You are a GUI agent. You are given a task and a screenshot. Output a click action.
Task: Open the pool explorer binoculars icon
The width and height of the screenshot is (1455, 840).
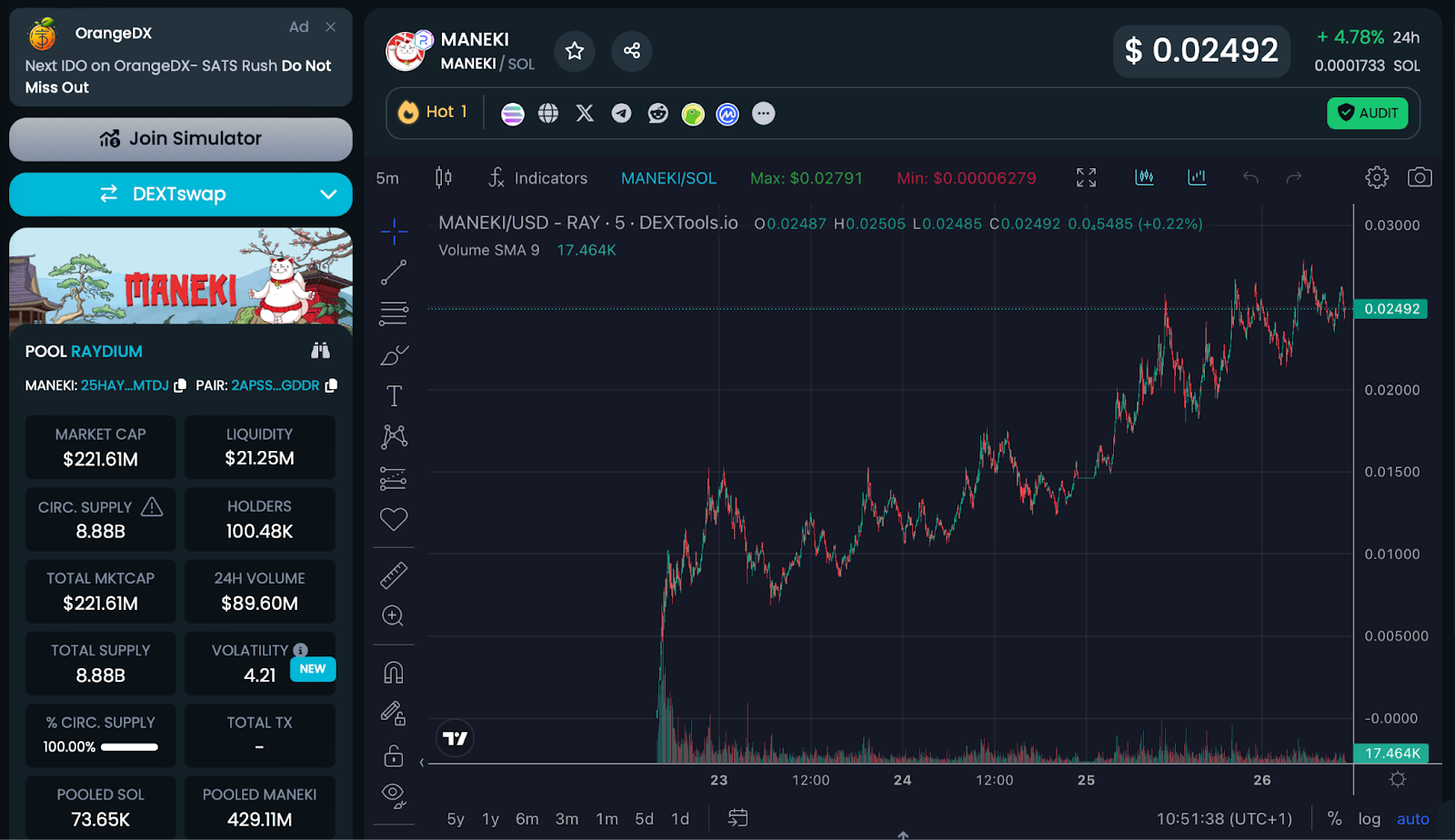320,351
